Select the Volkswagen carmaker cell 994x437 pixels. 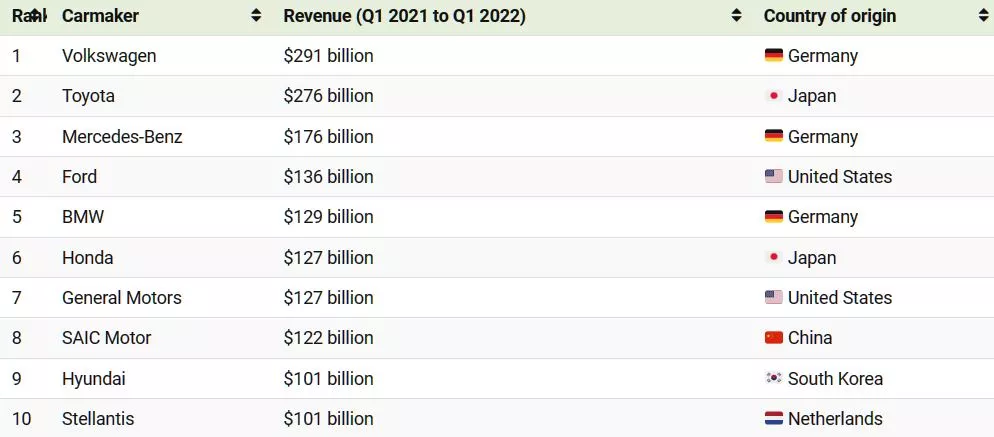click(109, 56)
